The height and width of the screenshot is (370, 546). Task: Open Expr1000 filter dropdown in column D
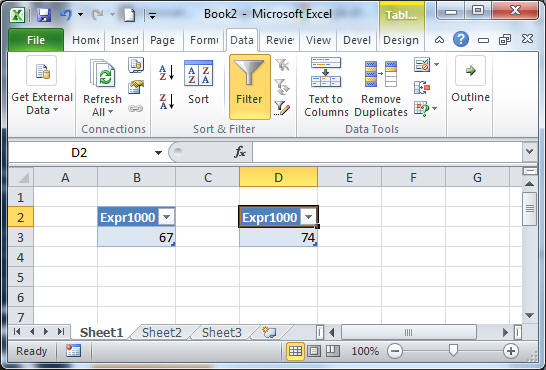pos(308,217)
